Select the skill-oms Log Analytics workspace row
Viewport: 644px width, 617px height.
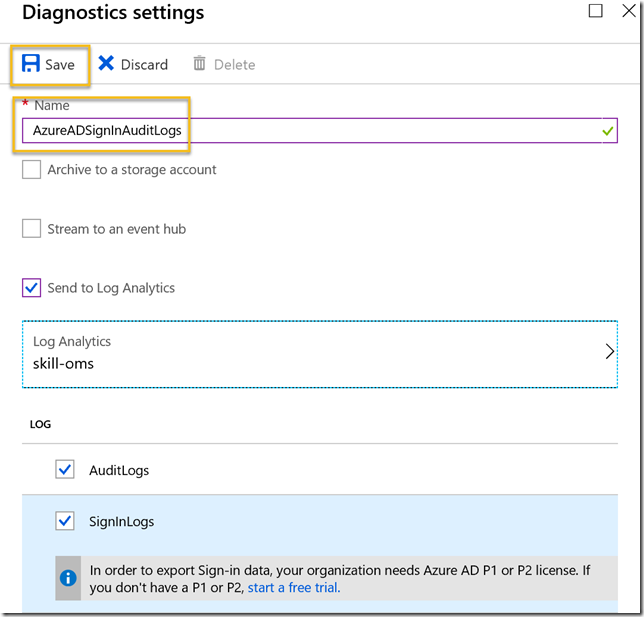pos(320,354)
